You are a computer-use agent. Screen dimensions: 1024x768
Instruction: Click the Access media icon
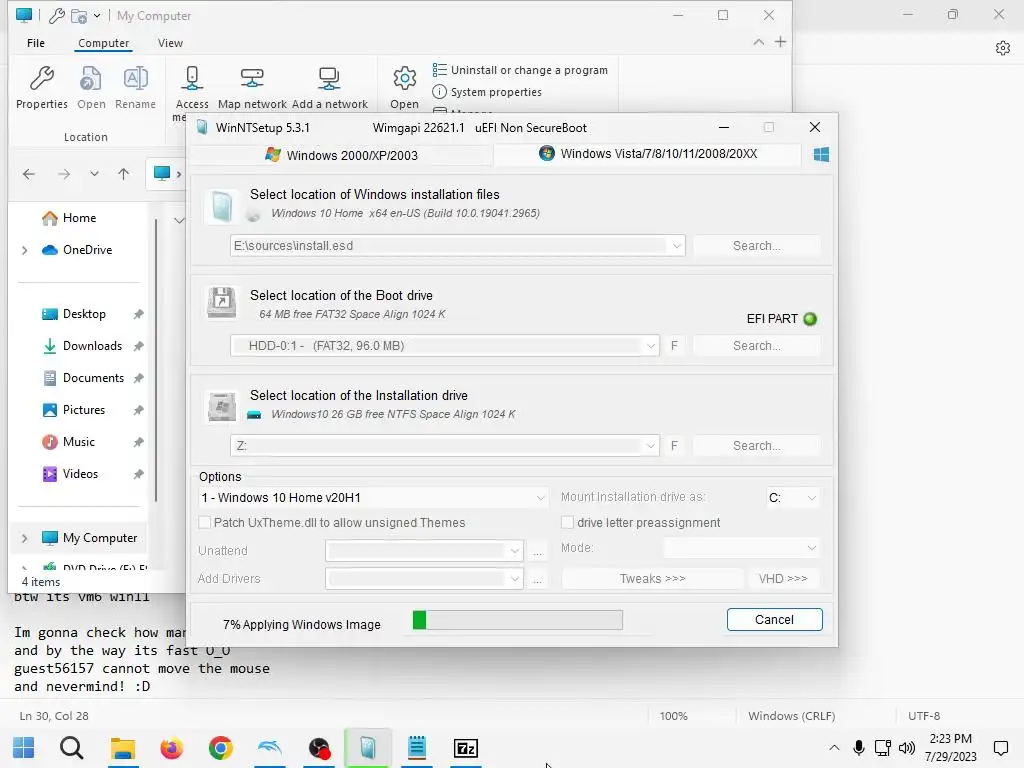[192, 78]
